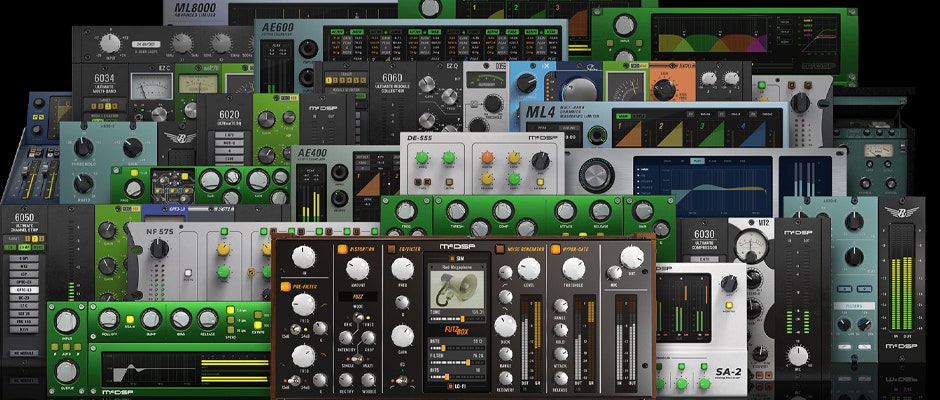Image resolution: width=940 pixels, height=400 pixels.
Task: Toggle the Hyper-Gate section enable button
Action: (554, 249)
